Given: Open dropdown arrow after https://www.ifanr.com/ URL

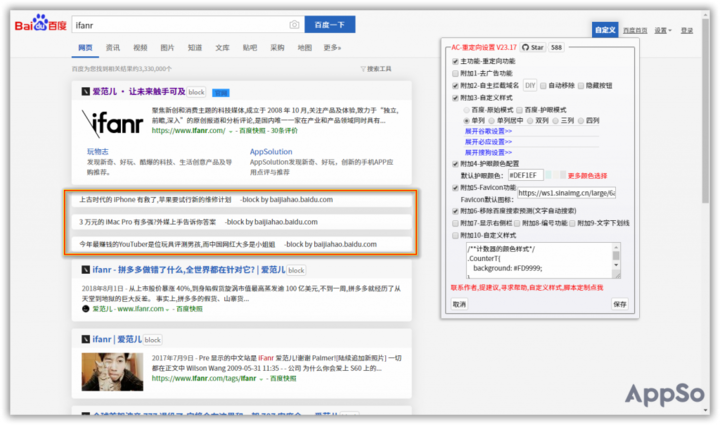Looking at the screenshot, I should (x=231, y=131).
